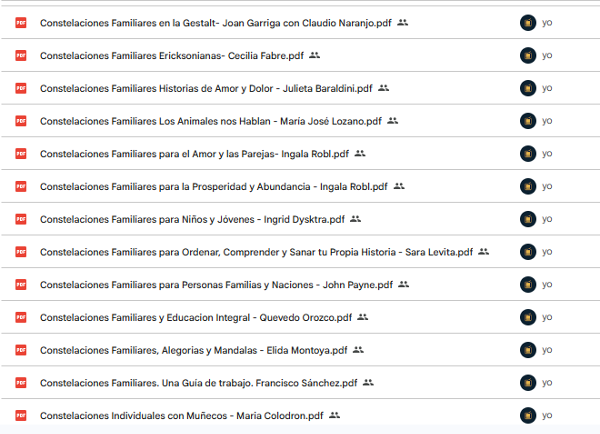Click the PDF icon for Elida Montoya file
The image size is (600, 434).
click(21, 350)
